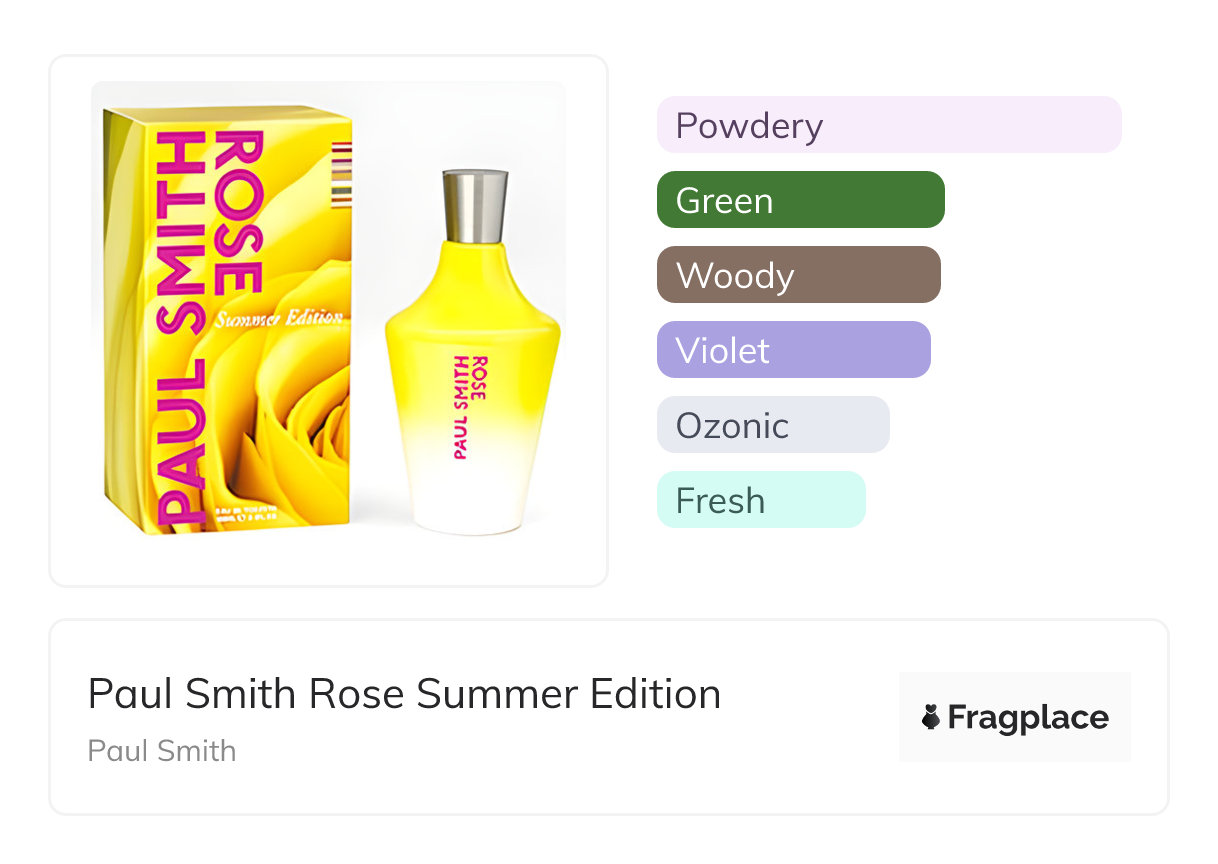
Task: Click the vertical PAUL SMITH text on box
Action: (x=180, y=330)
